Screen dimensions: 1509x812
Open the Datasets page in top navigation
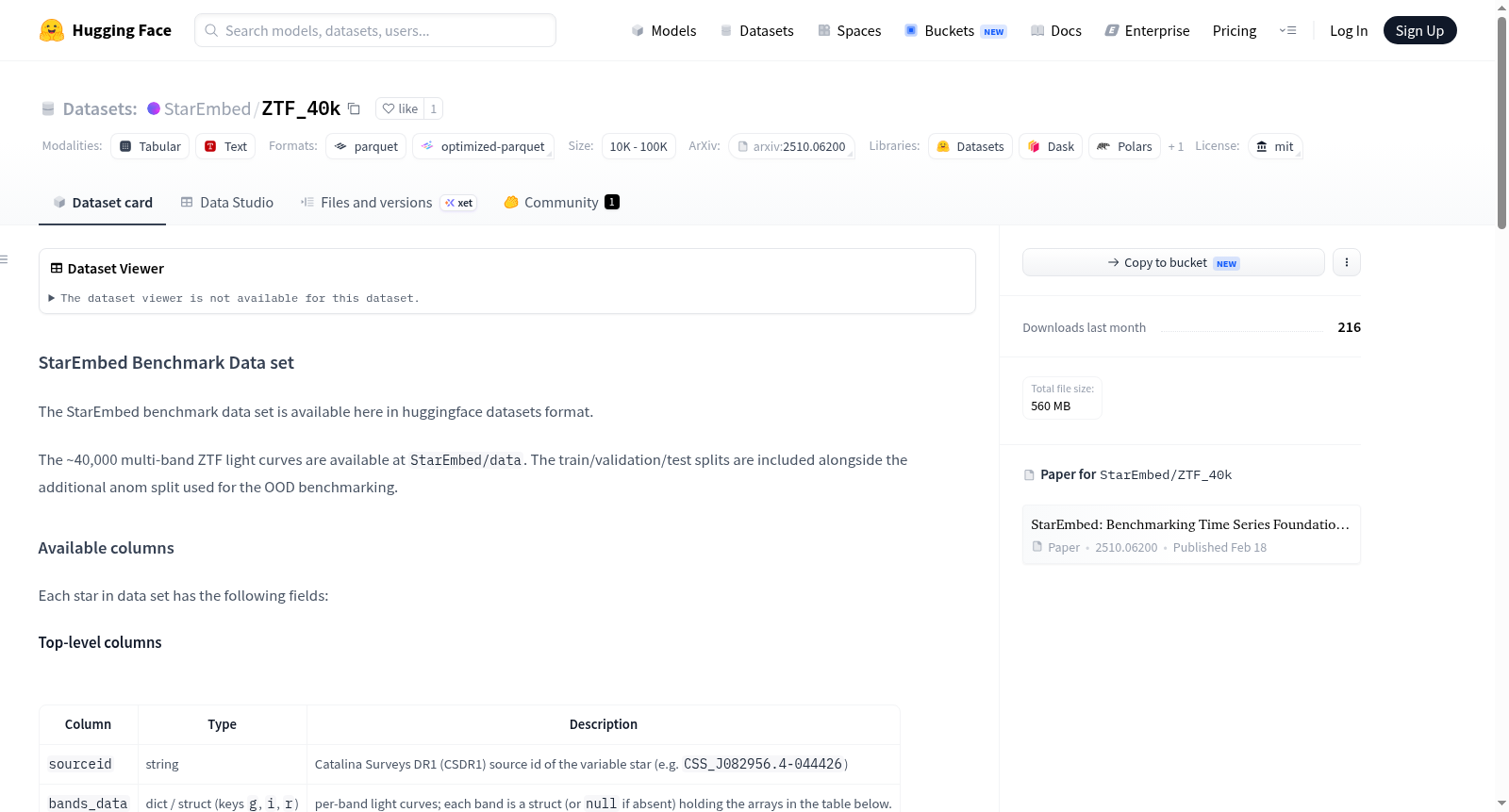point(757,30)
